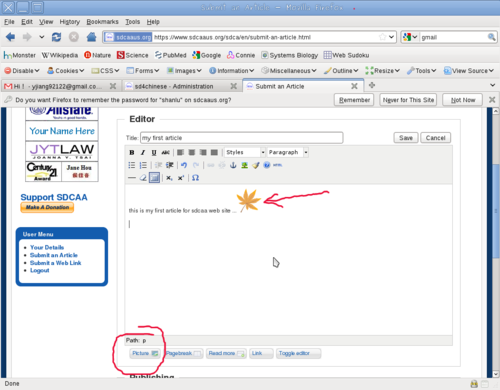Screen dimensions: 500x390
Task: Click the Save button
Action: (406, 138)
